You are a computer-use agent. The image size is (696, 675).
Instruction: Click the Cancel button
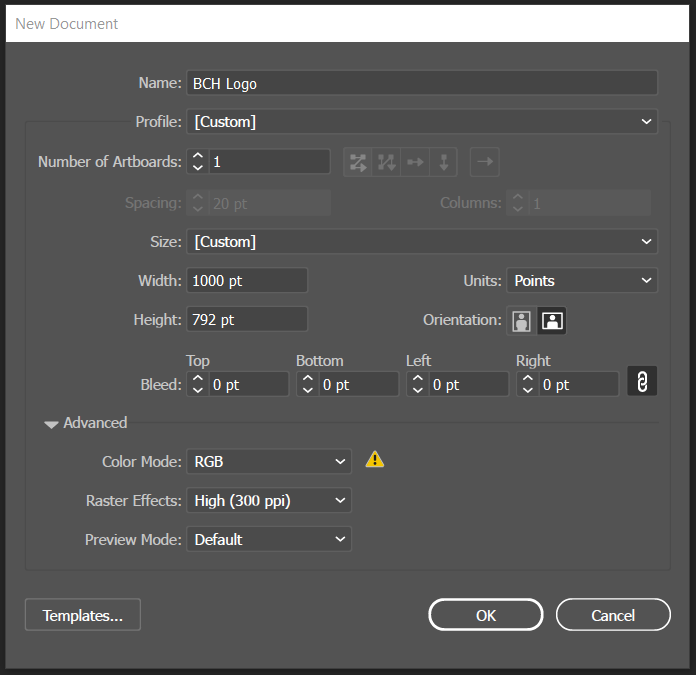[613, 615]
